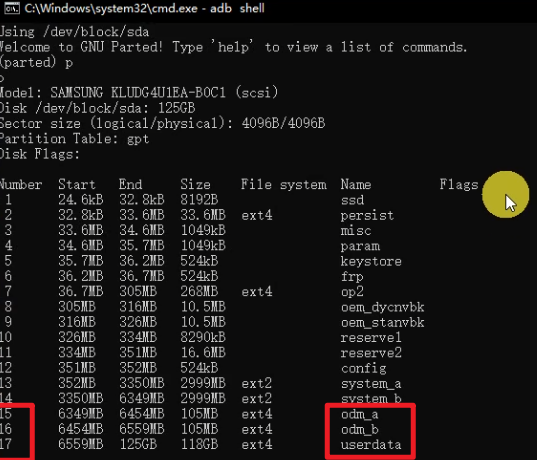Click the text 'Using /dev/block/sda'
This screenshot has height=460, width=537.
[x=75, y=32]
